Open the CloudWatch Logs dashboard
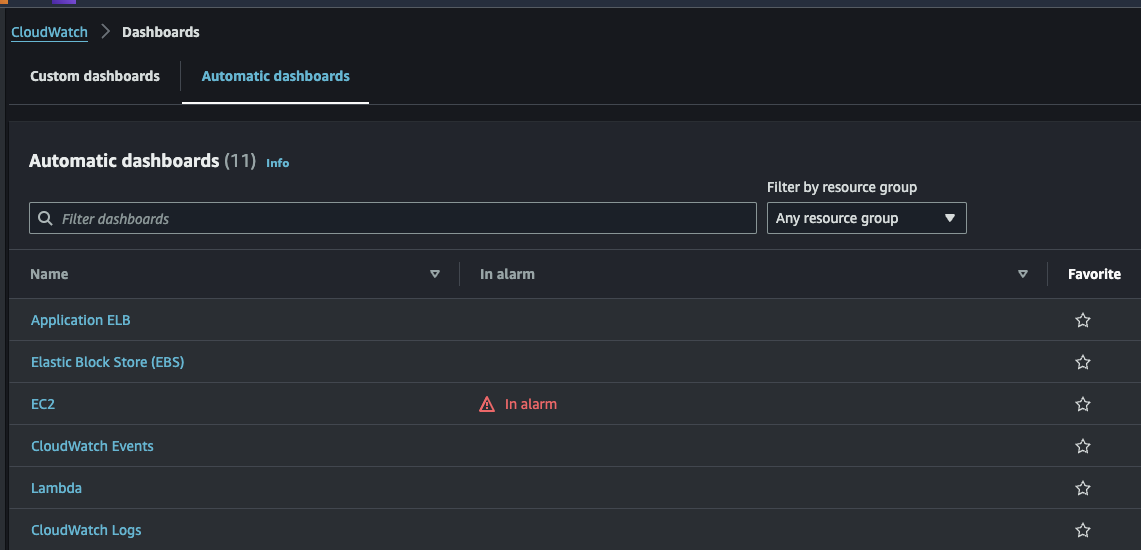This screenshot has height=550, width=1141. pyautogui.click(x=86, y=530)
